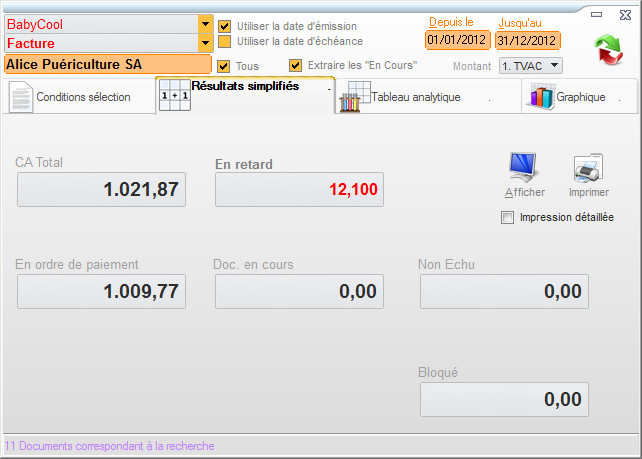Click the Conditions sélection document icon
Viewport: 642px width, 459px height.
pos(21,97)
